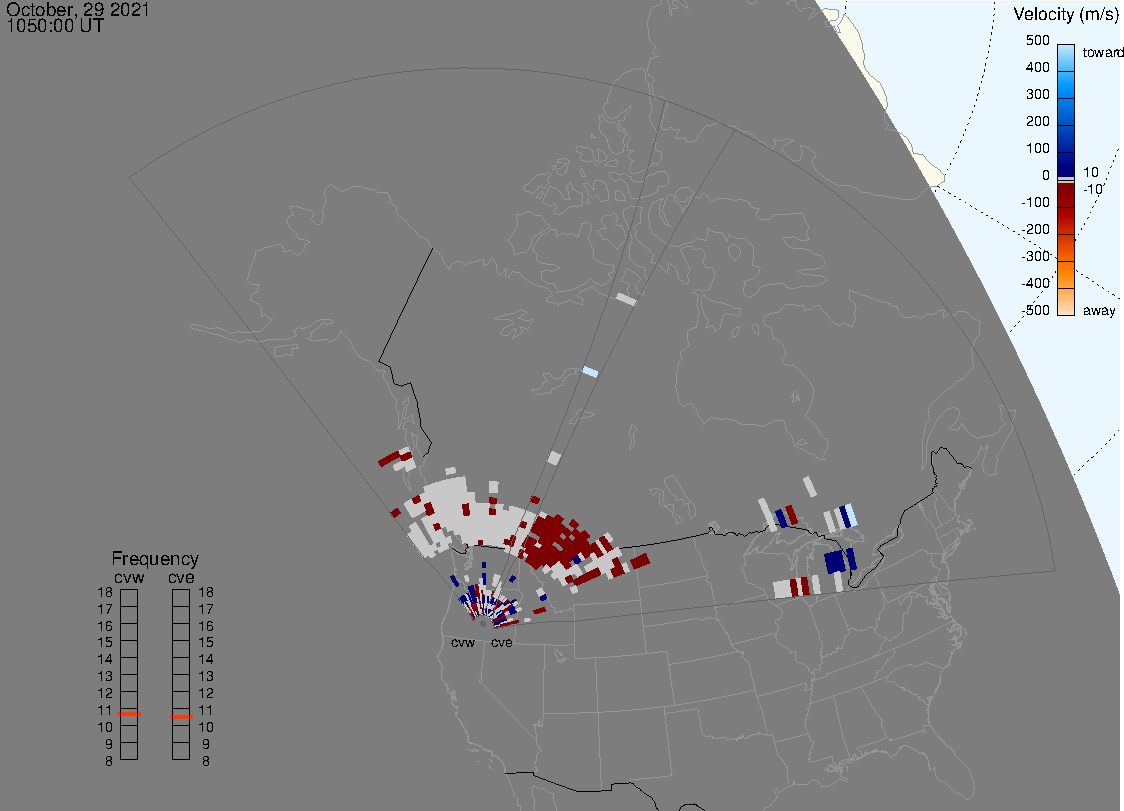Click 8 label left of cvw frequency bar
Image resolution: width=1124 pixels, height=811 pixels.
tap(109, 761)
